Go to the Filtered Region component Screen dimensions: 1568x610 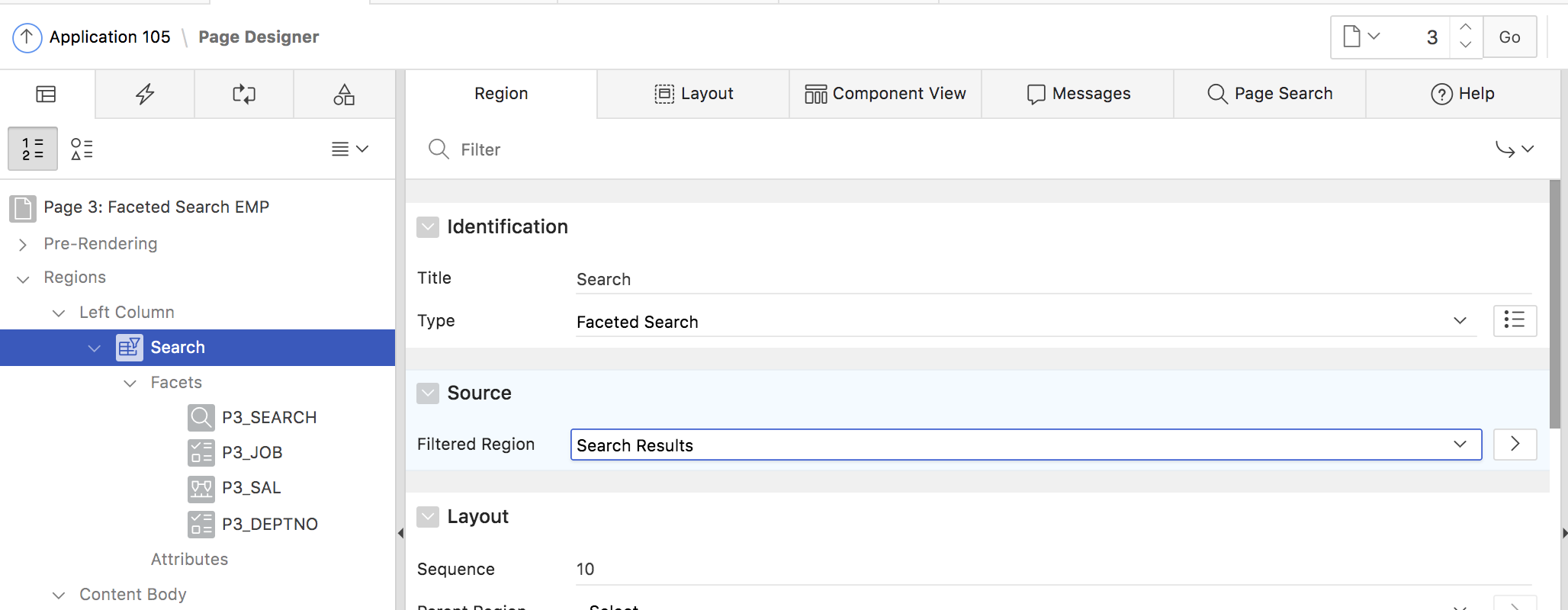coord(1515,444)
